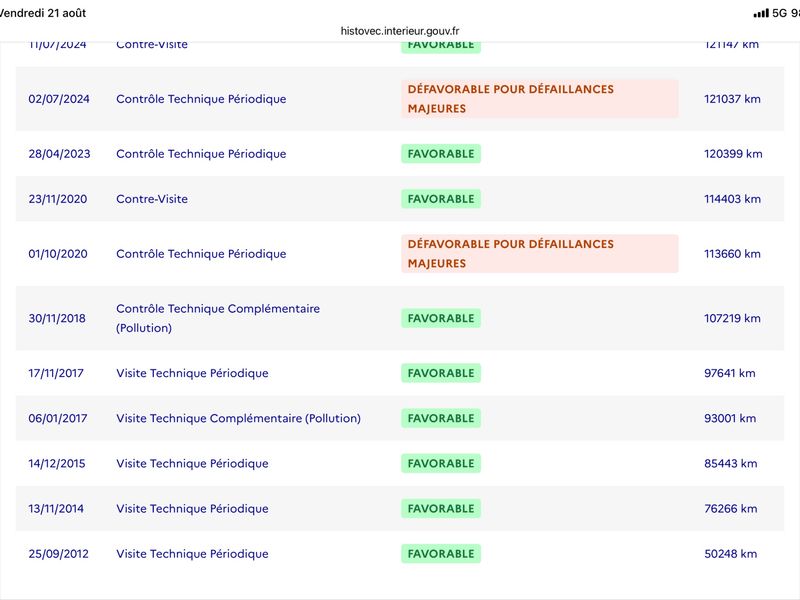Tap the cellular signal bars icon
The width and height of the screenshot is (800, 600).
coord(761,13)
